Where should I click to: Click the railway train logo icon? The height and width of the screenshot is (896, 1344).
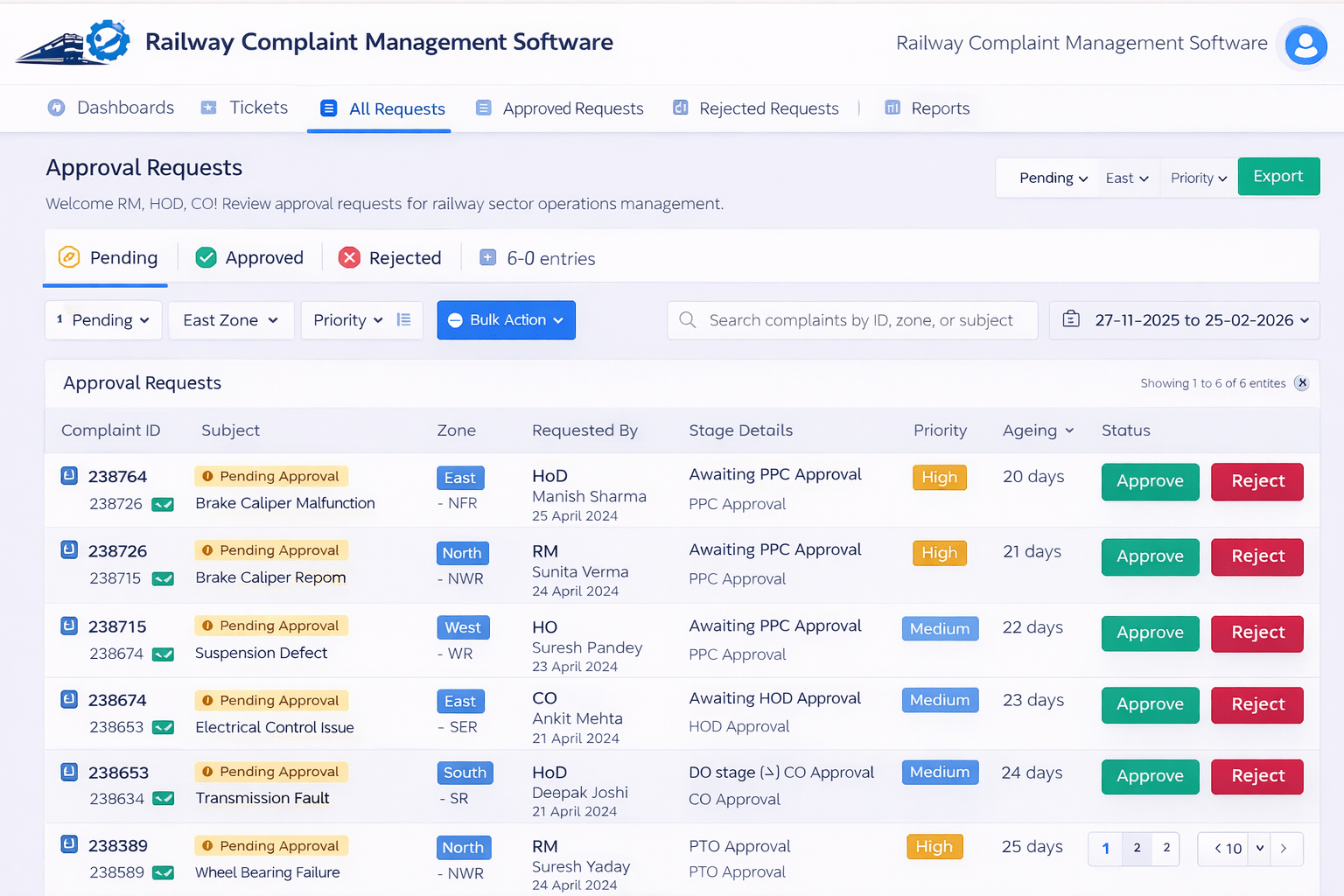[73, 44]
